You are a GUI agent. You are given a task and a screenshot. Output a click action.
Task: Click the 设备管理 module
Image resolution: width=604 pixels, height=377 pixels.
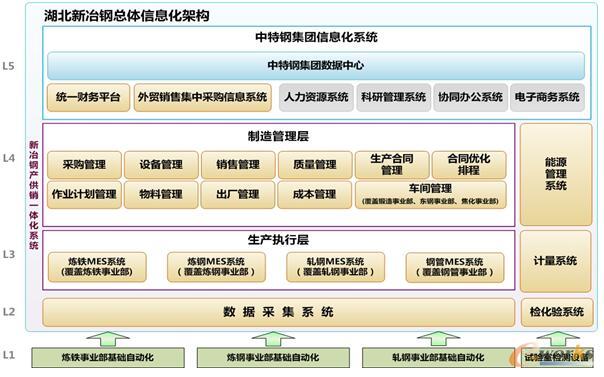pos(161,165)
